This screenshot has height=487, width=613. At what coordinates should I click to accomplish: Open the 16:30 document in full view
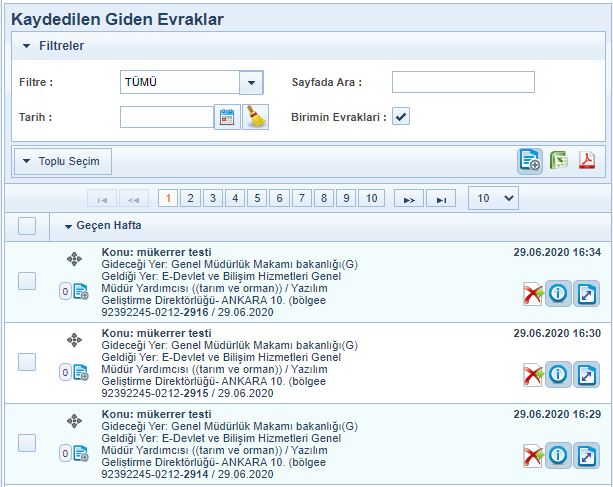[587, 374]
